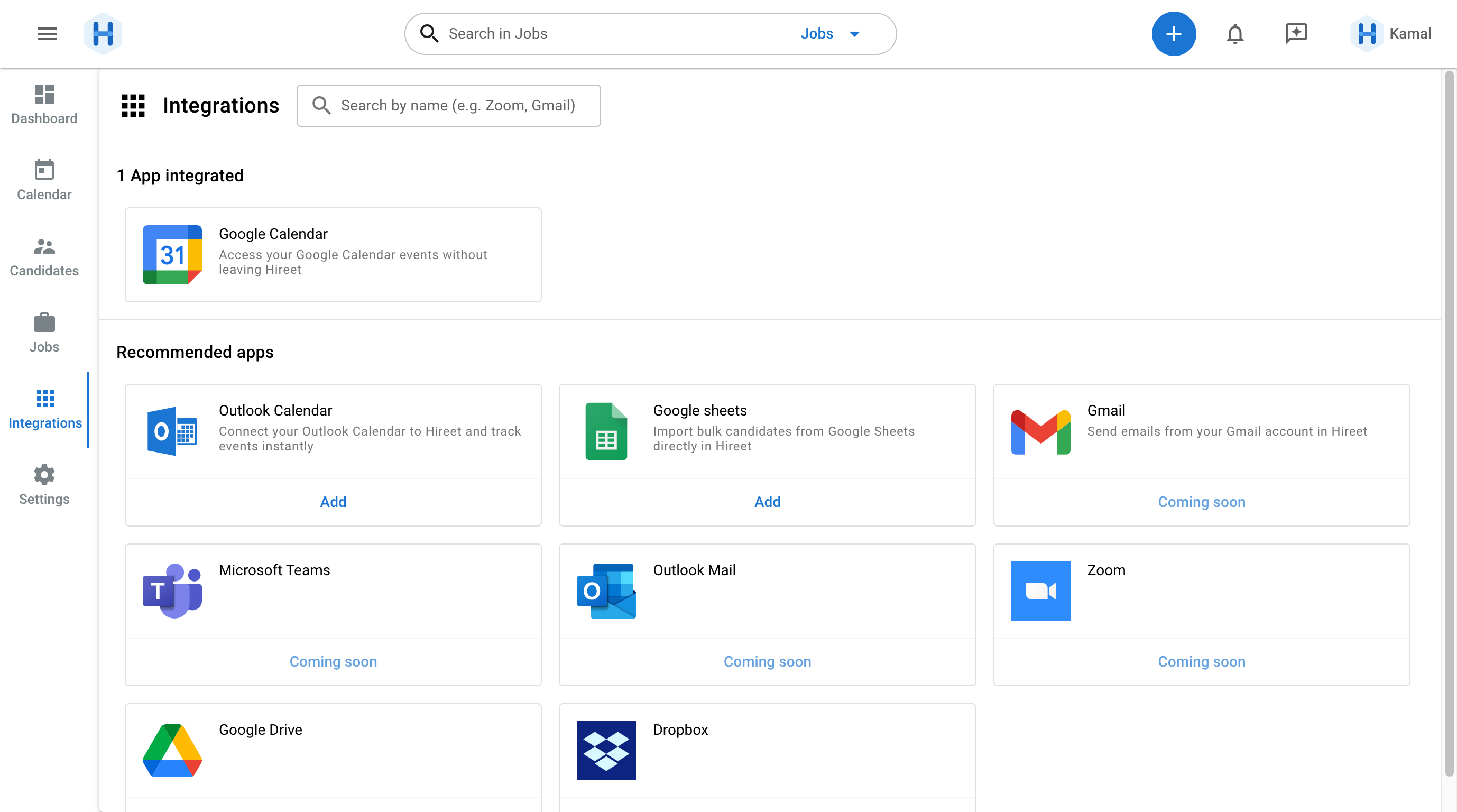The width and height of the screenshot is (1457, 812).
Task: Click the Google sheets card title
Action: click(x=699, y=411)
